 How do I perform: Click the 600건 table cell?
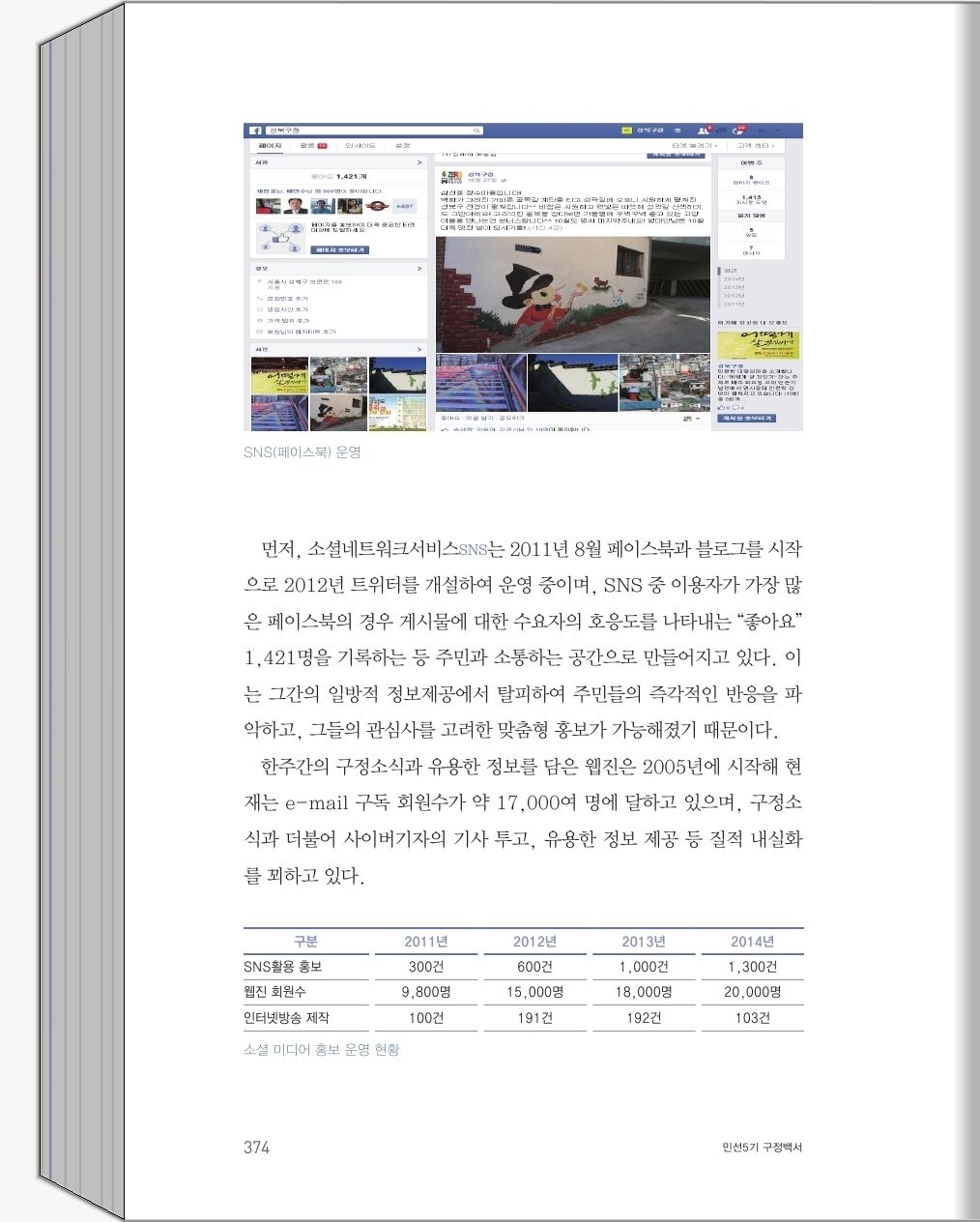tap(534, 966)
